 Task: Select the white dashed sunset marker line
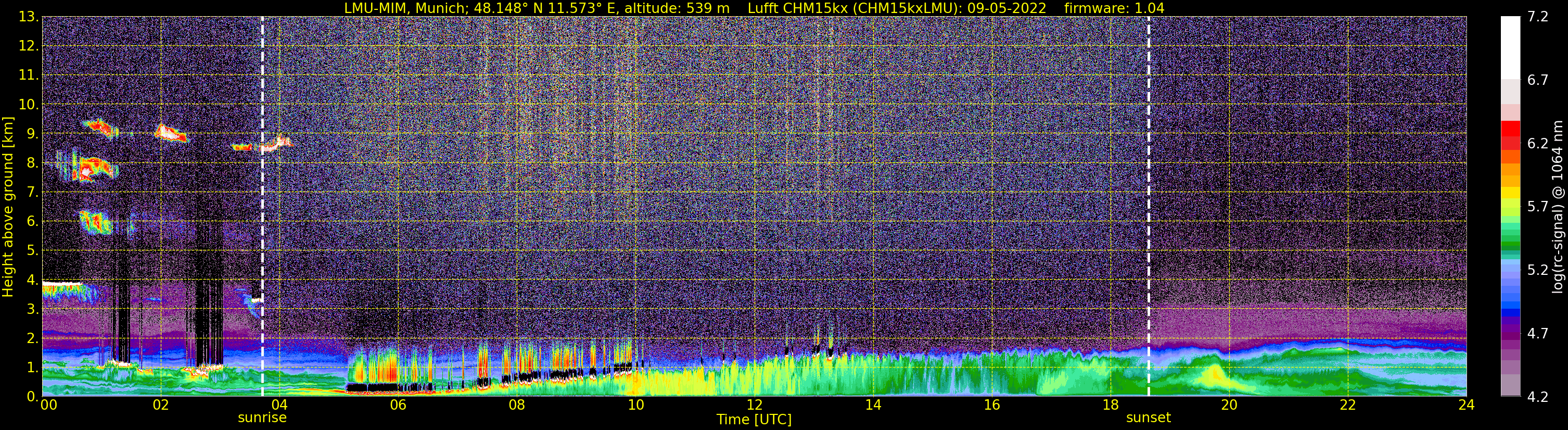(x=1149, y=206)
